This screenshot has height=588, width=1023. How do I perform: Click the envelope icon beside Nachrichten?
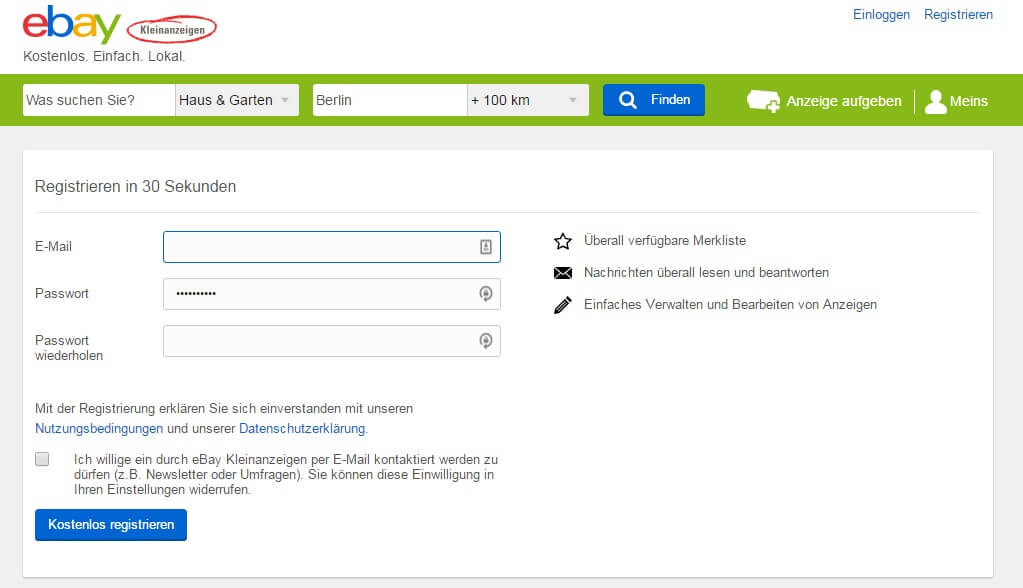tap(562, 273)
